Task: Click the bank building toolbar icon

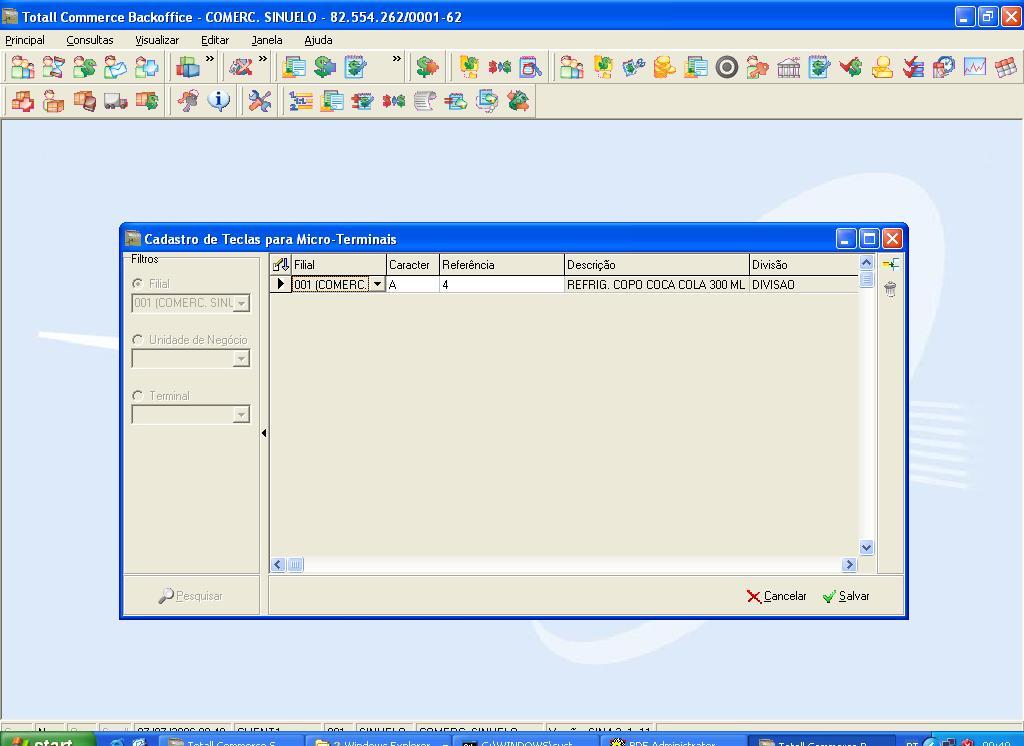Action: pyautogui.click(x=789, y=67)
